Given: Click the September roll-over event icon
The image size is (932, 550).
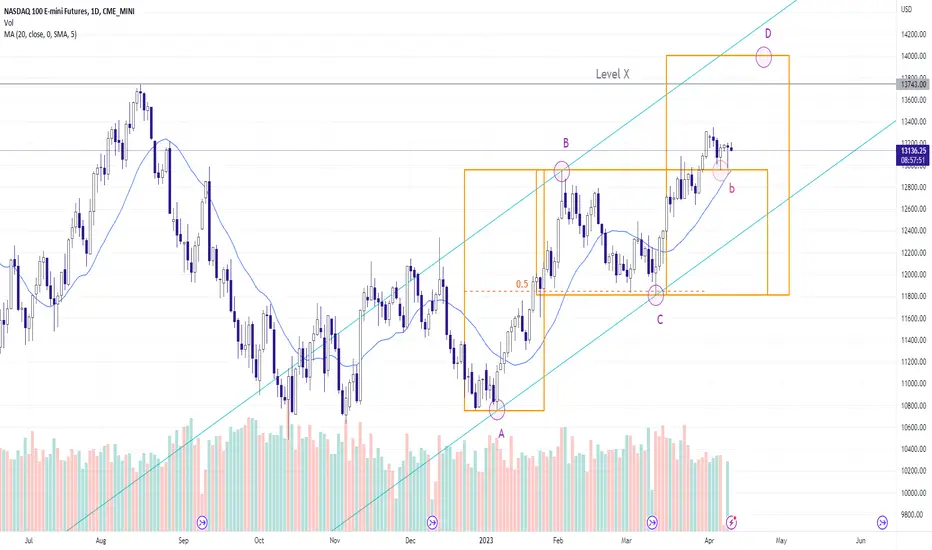Looking at the screenshot, I should 202,522.
